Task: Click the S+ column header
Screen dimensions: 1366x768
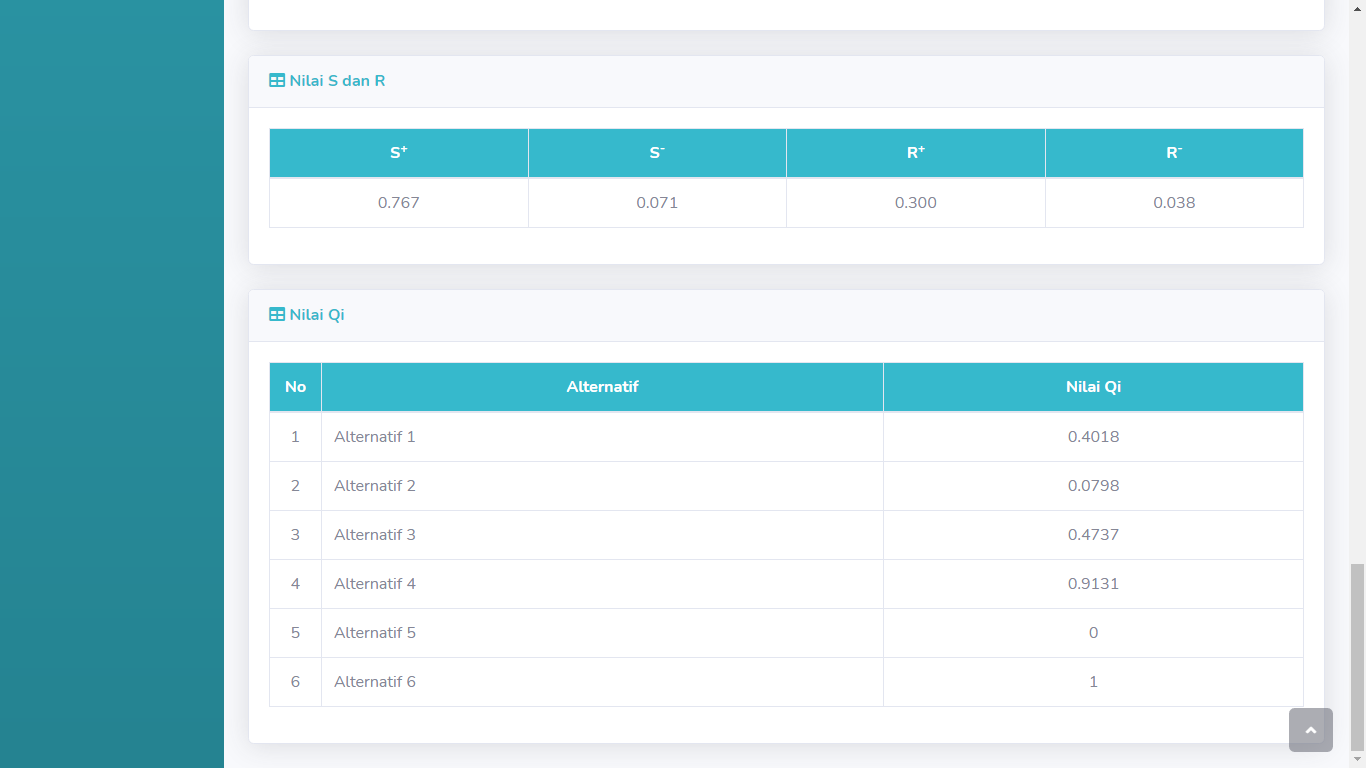Action: click(399, 153)
